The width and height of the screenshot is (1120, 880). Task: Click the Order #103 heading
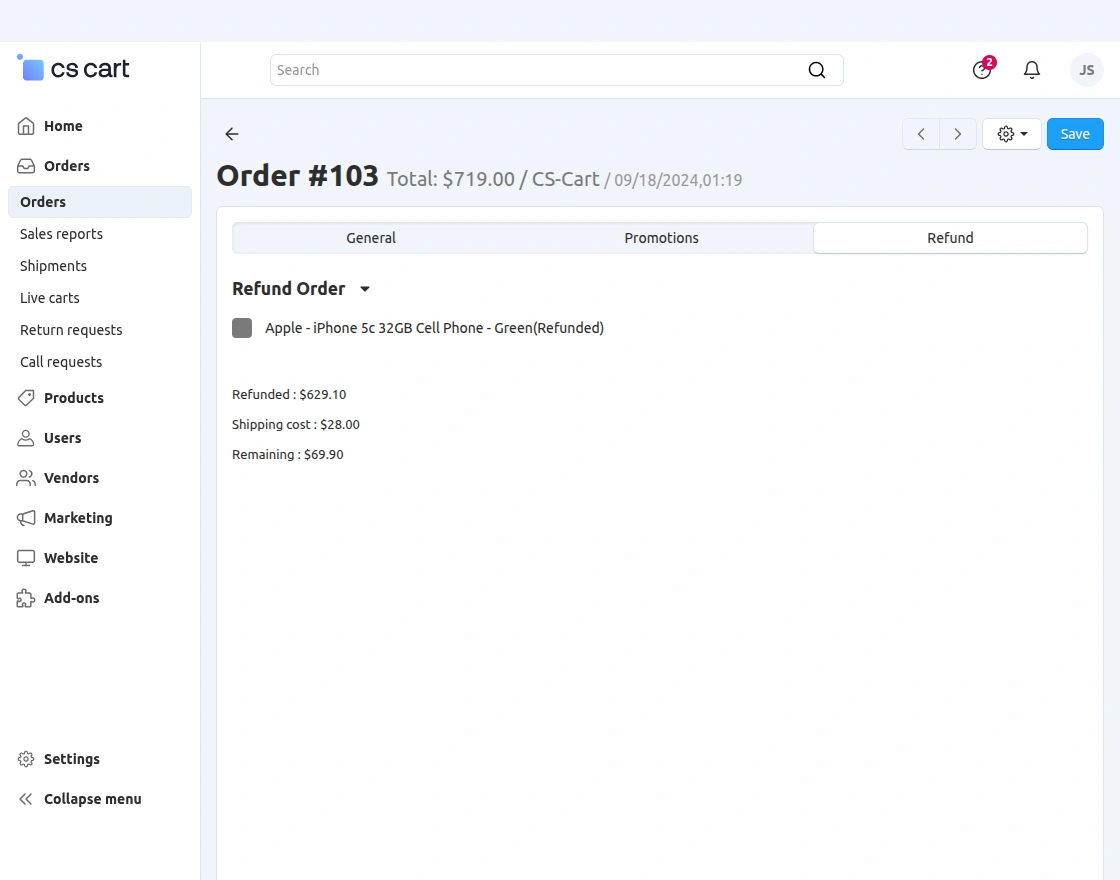297,176
